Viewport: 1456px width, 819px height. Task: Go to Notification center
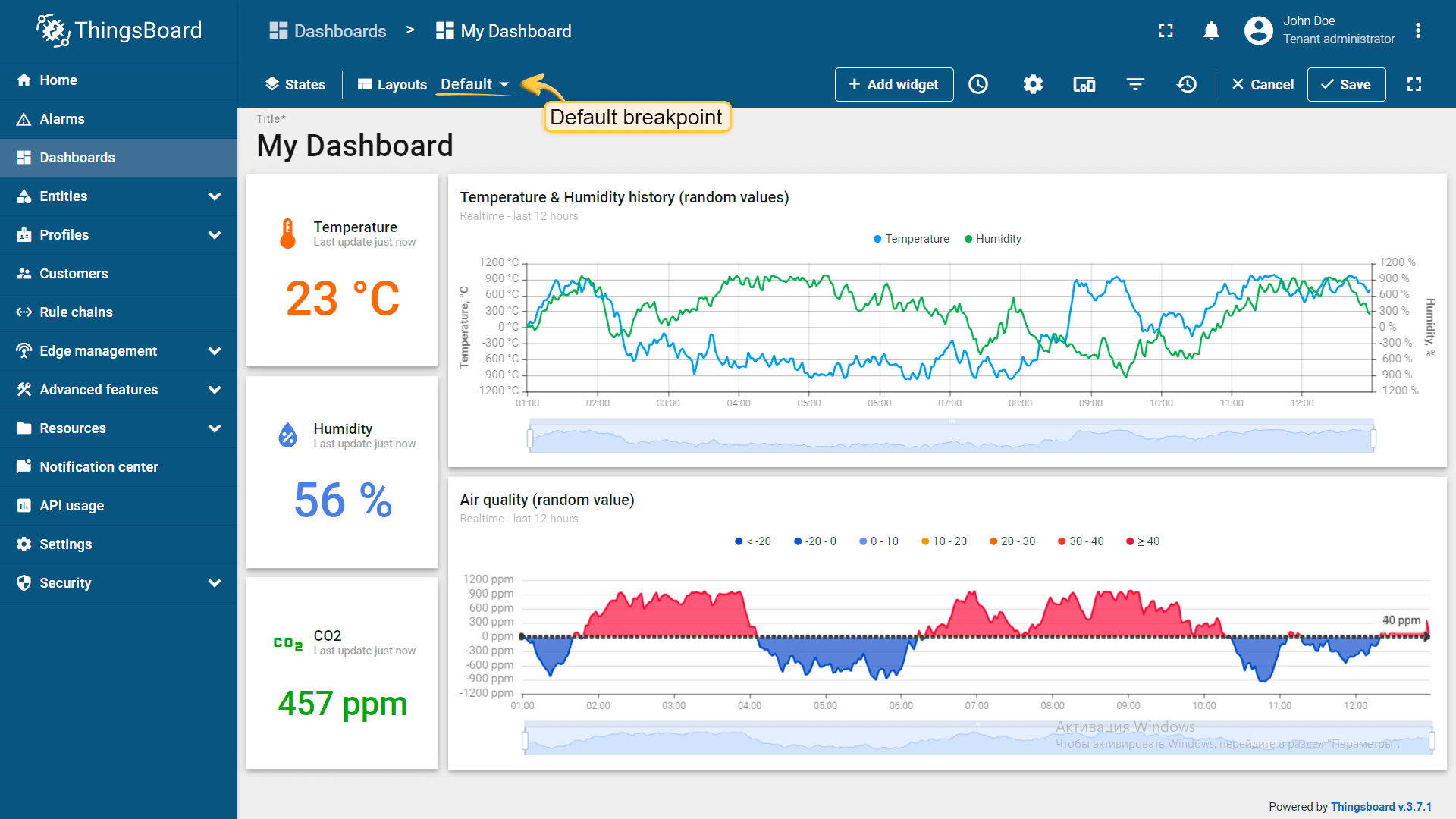(99, 467)
